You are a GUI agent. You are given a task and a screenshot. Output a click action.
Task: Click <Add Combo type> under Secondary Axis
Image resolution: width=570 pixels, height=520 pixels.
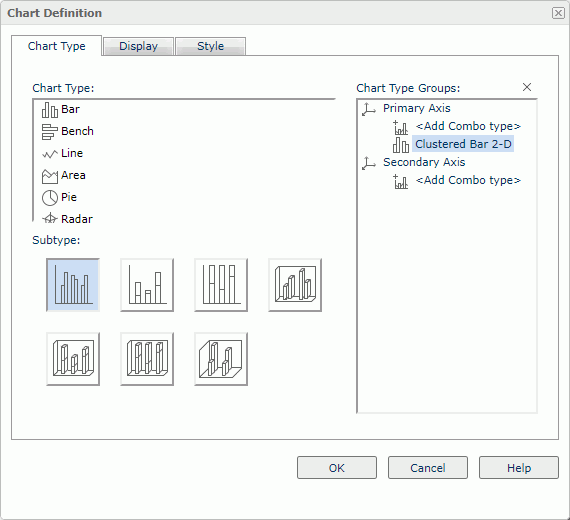click(468, 180)
